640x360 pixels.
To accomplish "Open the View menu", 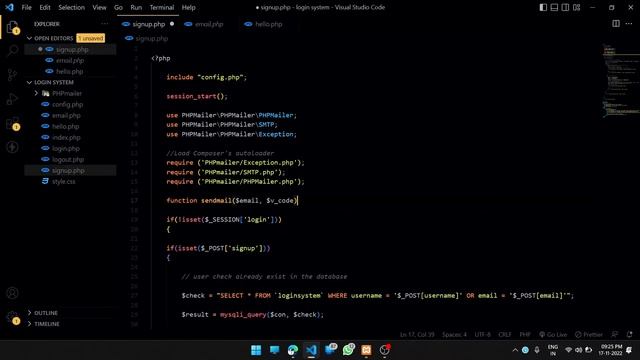I will pos(99,7).
